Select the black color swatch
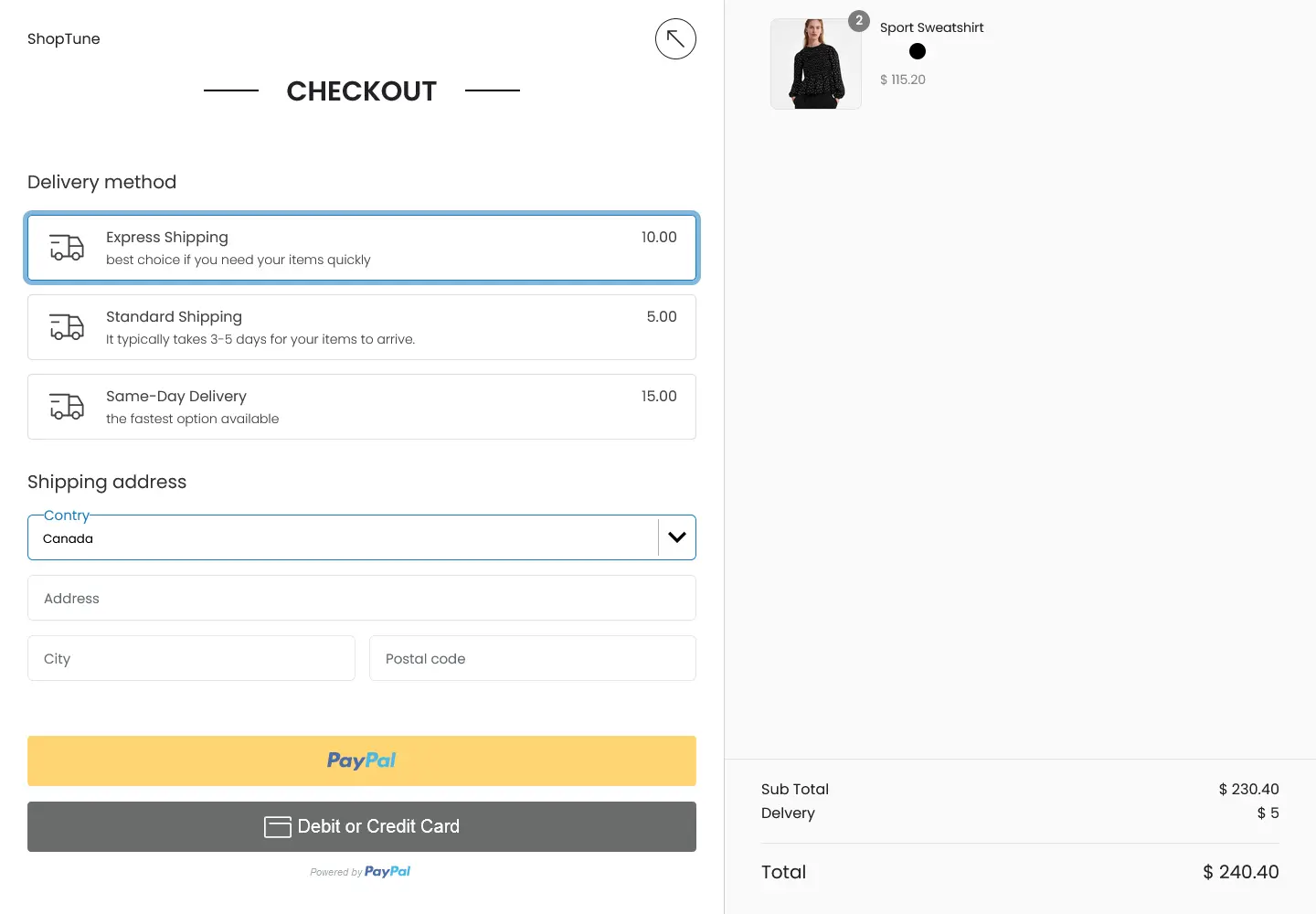The height and width of the screenshot is (914, 1316). tap(918, 51)
